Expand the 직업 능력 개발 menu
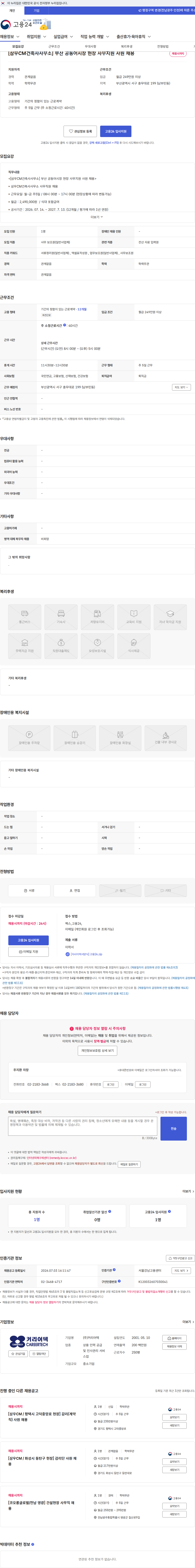The width and height of the screenshot is (195, 1568). (95, 36)
